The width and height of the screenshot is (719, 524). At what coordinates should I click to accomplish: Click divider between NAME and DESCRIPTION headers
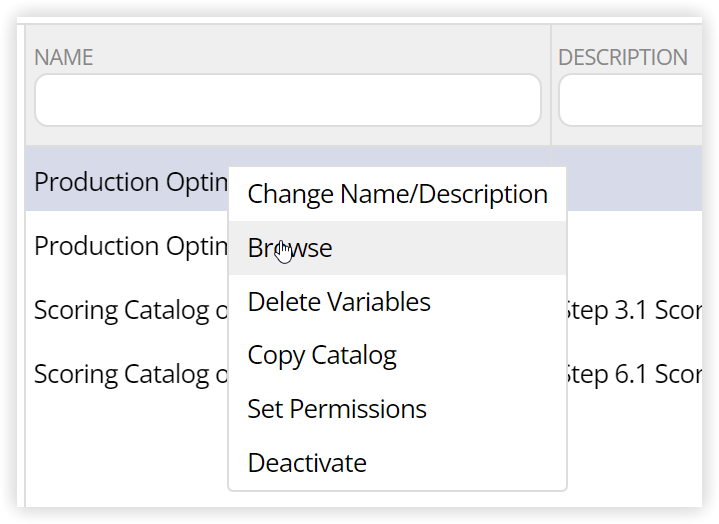click(x=551, y=85)
